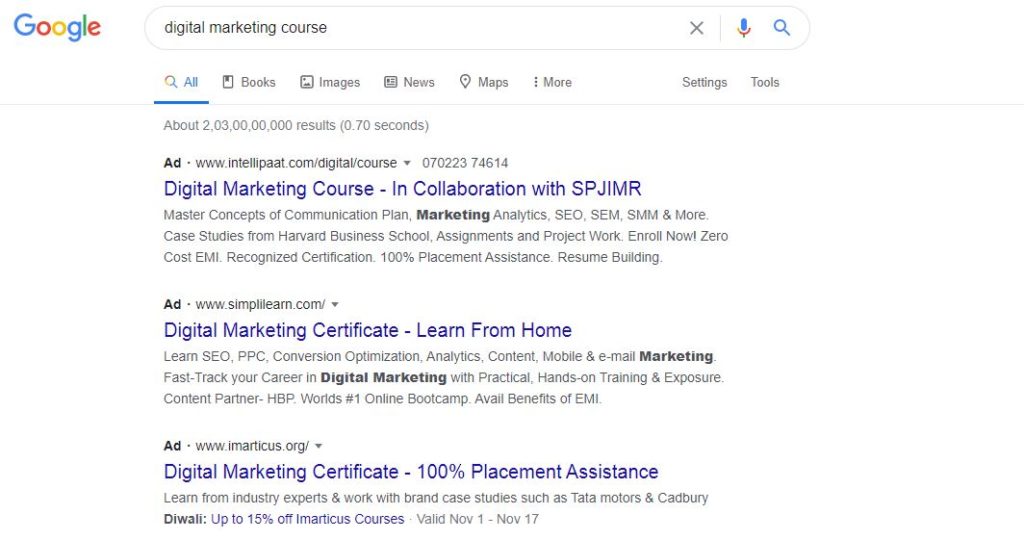Click the Google logo
This screenshot has width=1024, height=540.
tap(57, 27)
